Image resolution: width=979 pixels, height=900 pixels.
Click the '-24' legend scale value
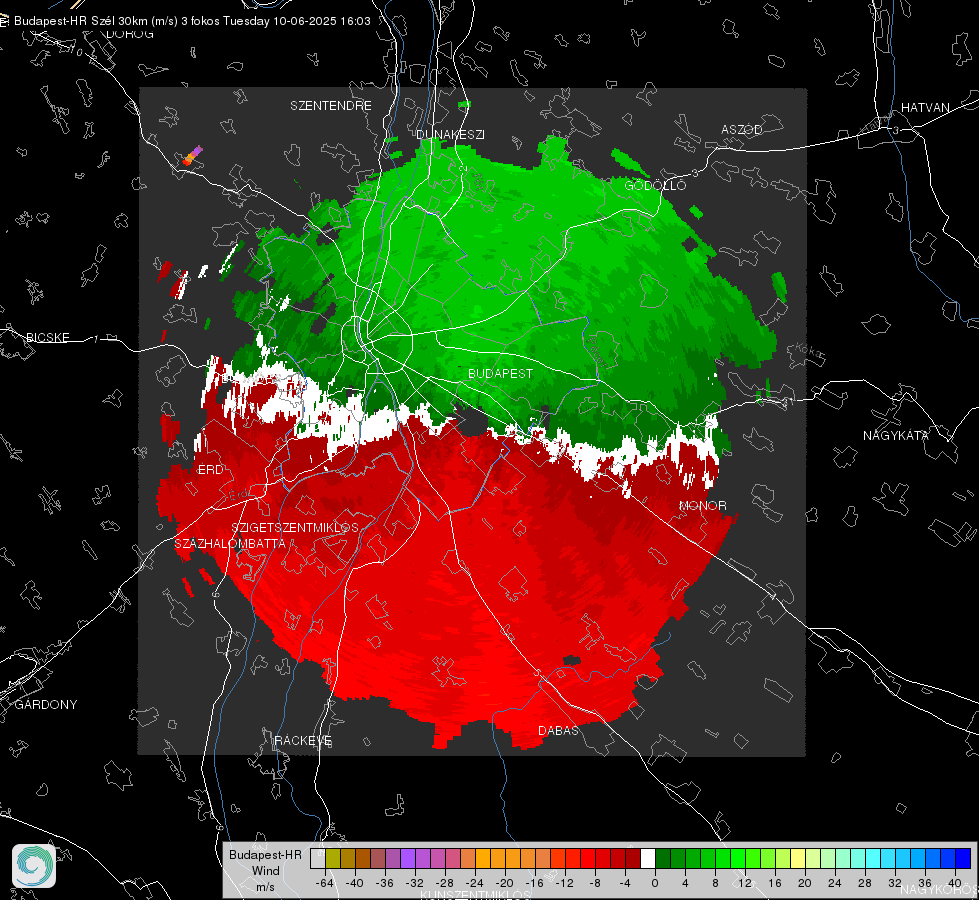click(475, 883)
